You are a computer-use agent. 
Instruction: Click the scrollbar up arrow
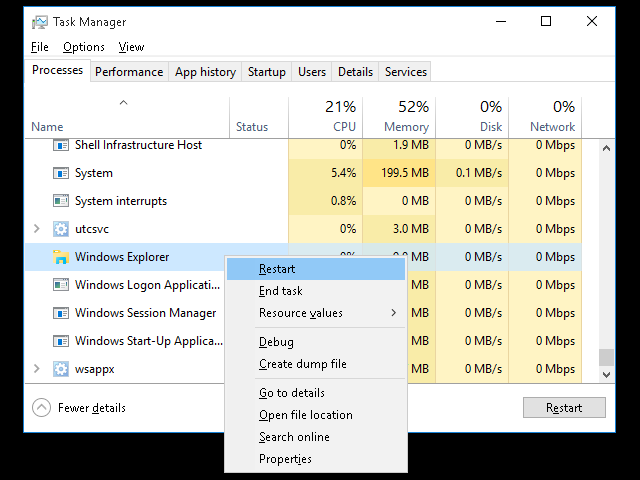[x=607, y=148]
